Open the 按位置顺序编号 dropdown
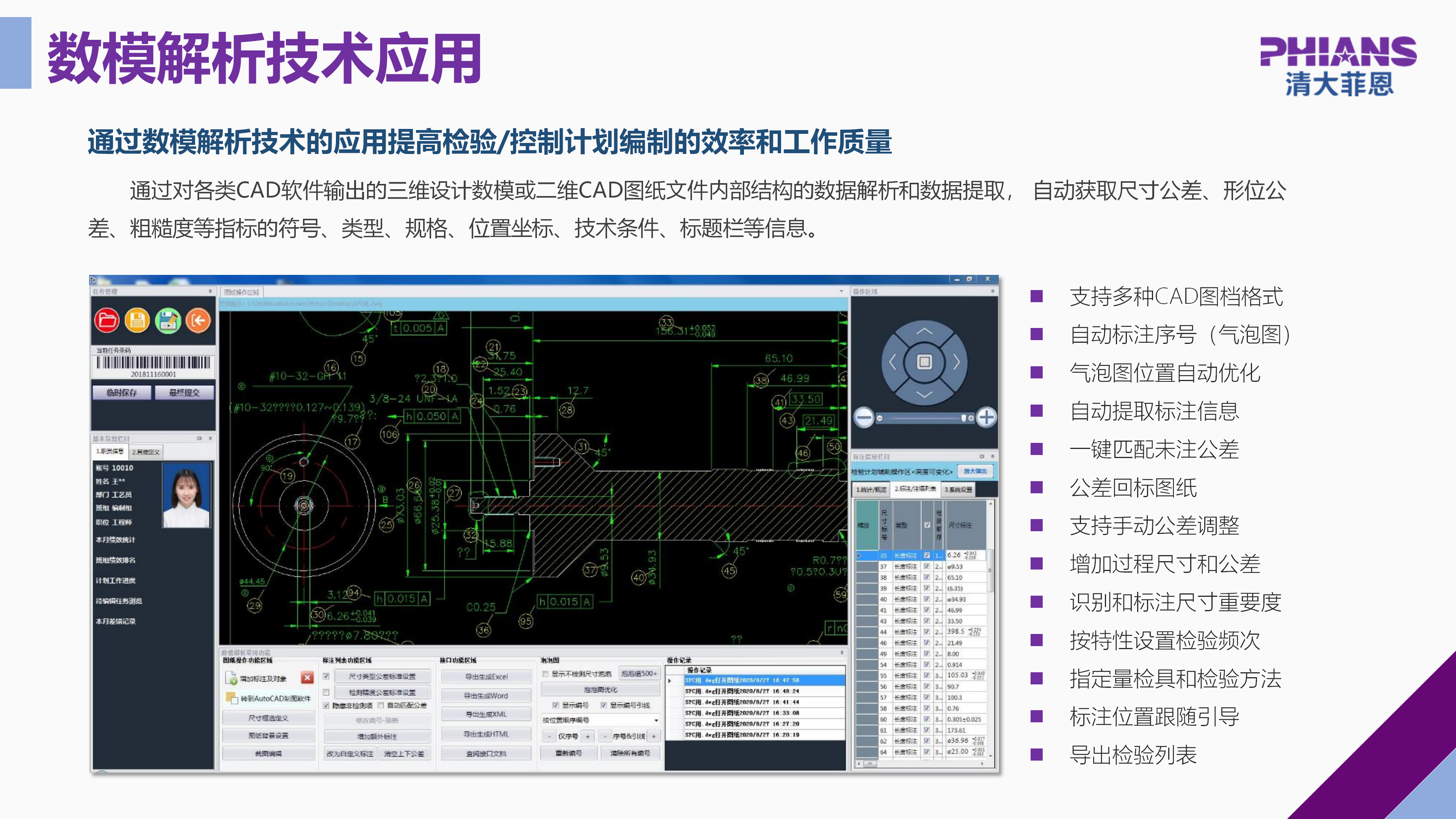This screenshot has height=819, width=1456. tap(656, 720)
